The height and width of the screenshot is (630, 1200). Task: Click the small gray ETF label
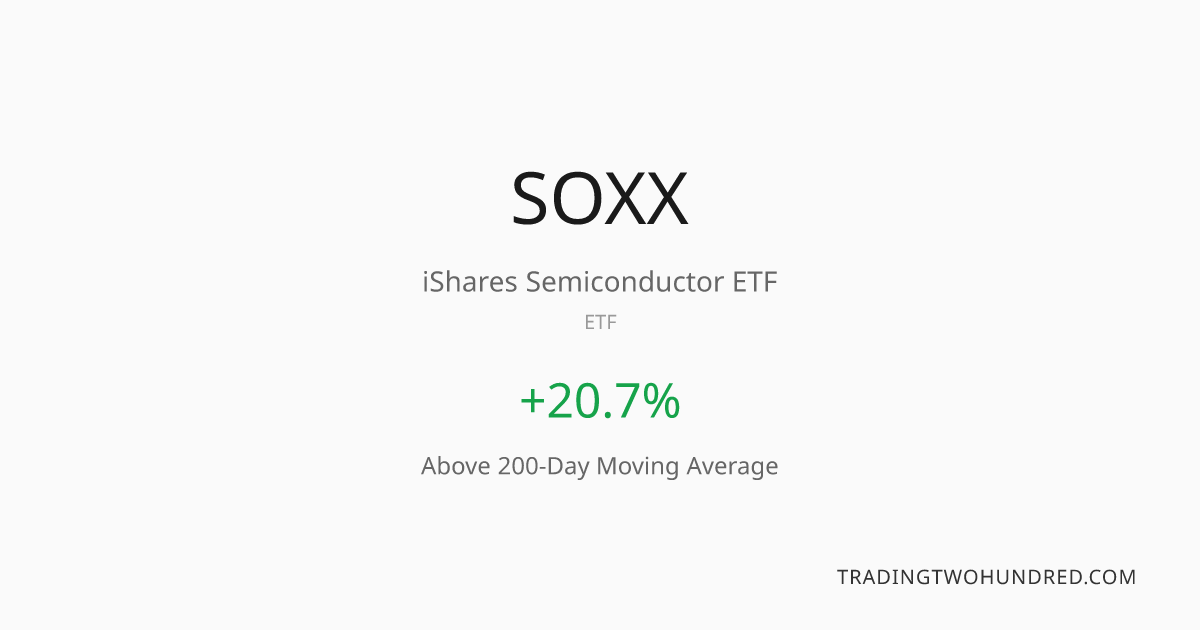pos(600,323)
